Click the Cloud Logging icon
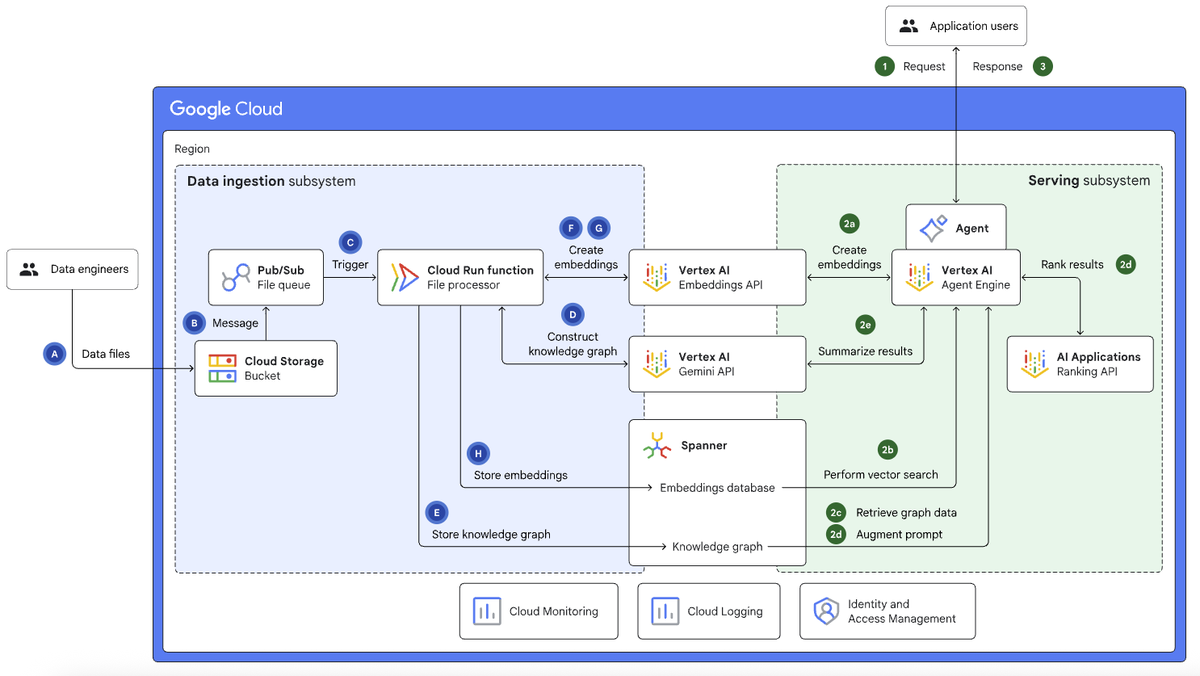 coord(665,611)
